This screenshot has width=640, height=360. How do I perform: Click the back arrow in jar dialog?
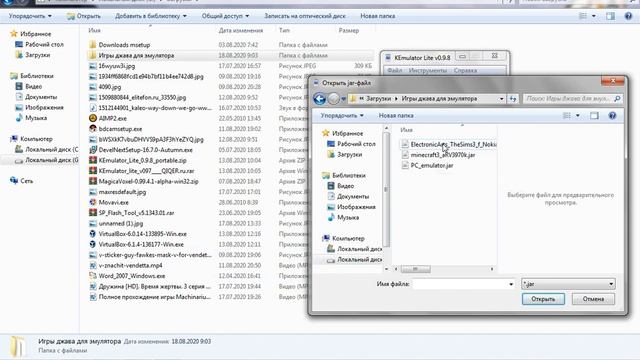pyautogui.click(x=320, y=99)
